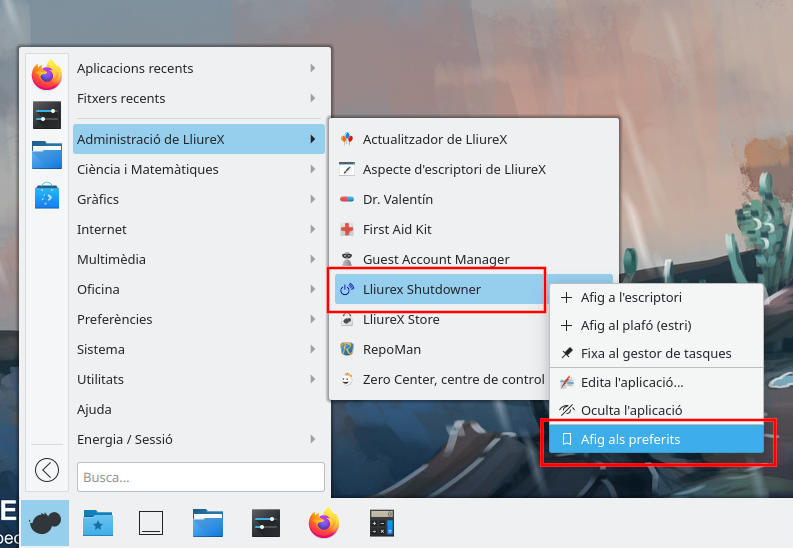Choose Fixa al gestor de tasques
This screenshot has width=793, height=548.
pos(656,353)
